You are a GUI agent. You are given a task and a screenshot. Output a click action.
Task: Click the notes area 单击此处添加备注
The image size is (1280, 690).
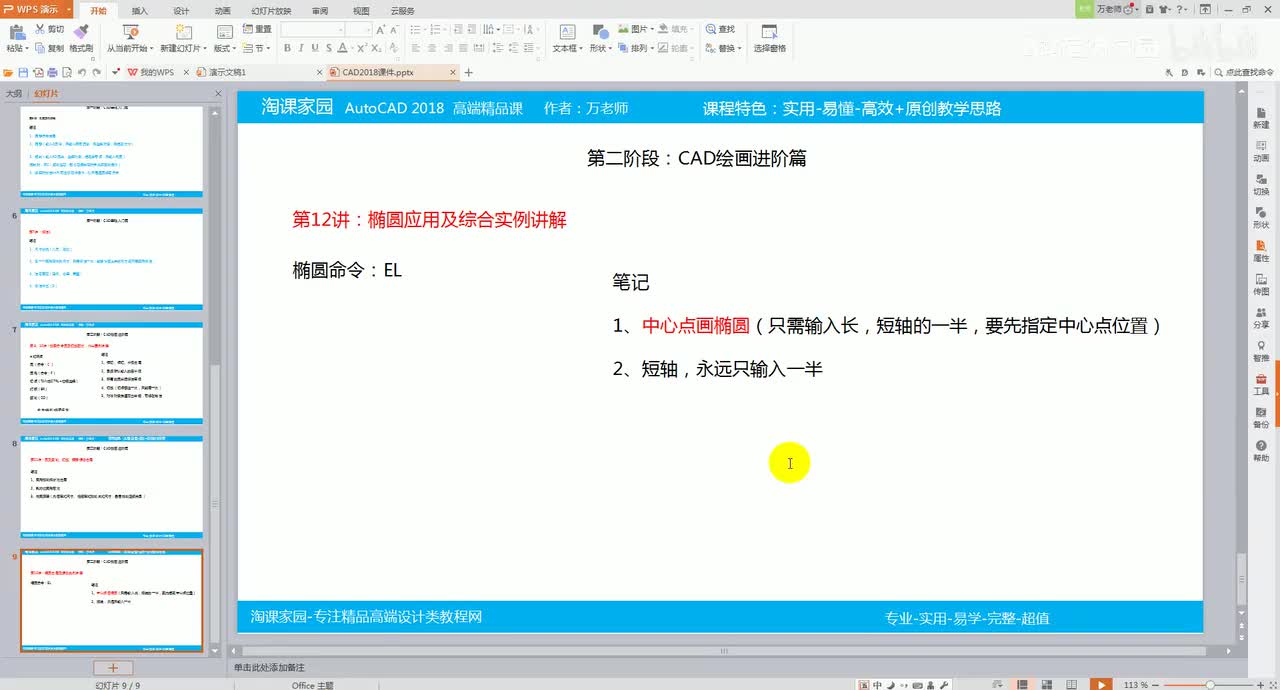(x=269, y=667)
